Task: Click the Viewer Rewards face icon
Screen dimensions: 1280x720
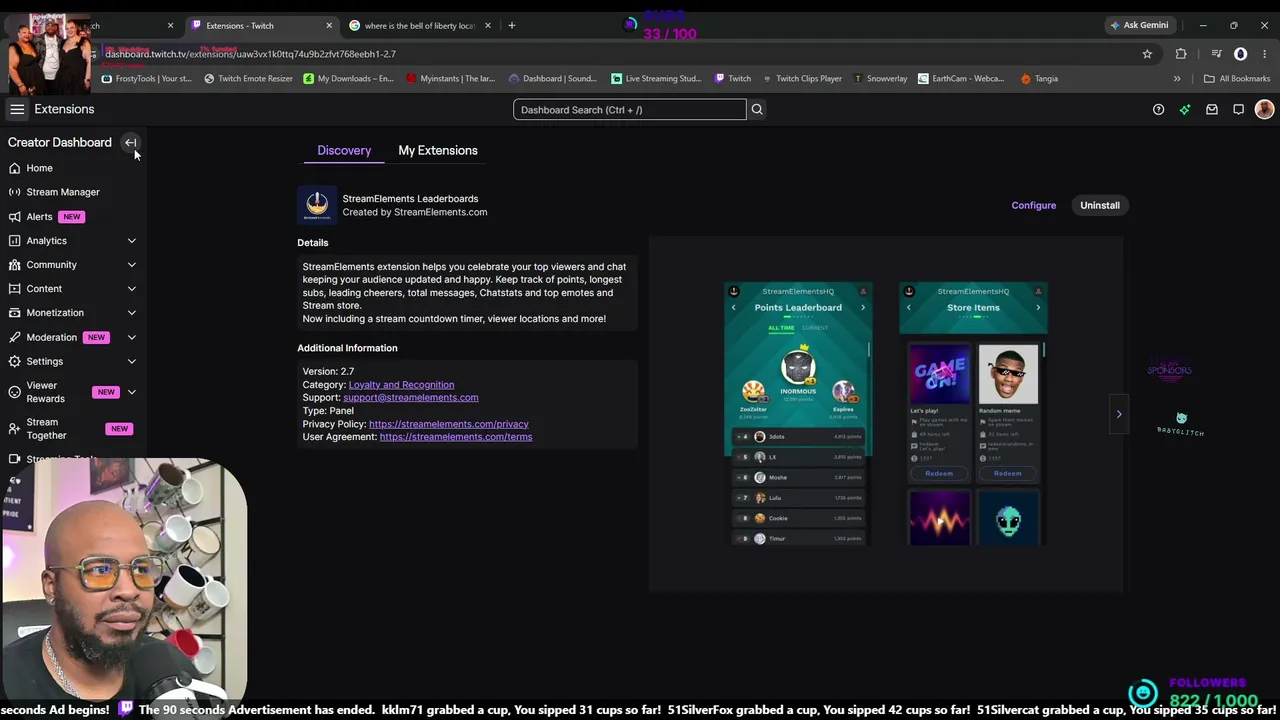Action: click(14, 392)
